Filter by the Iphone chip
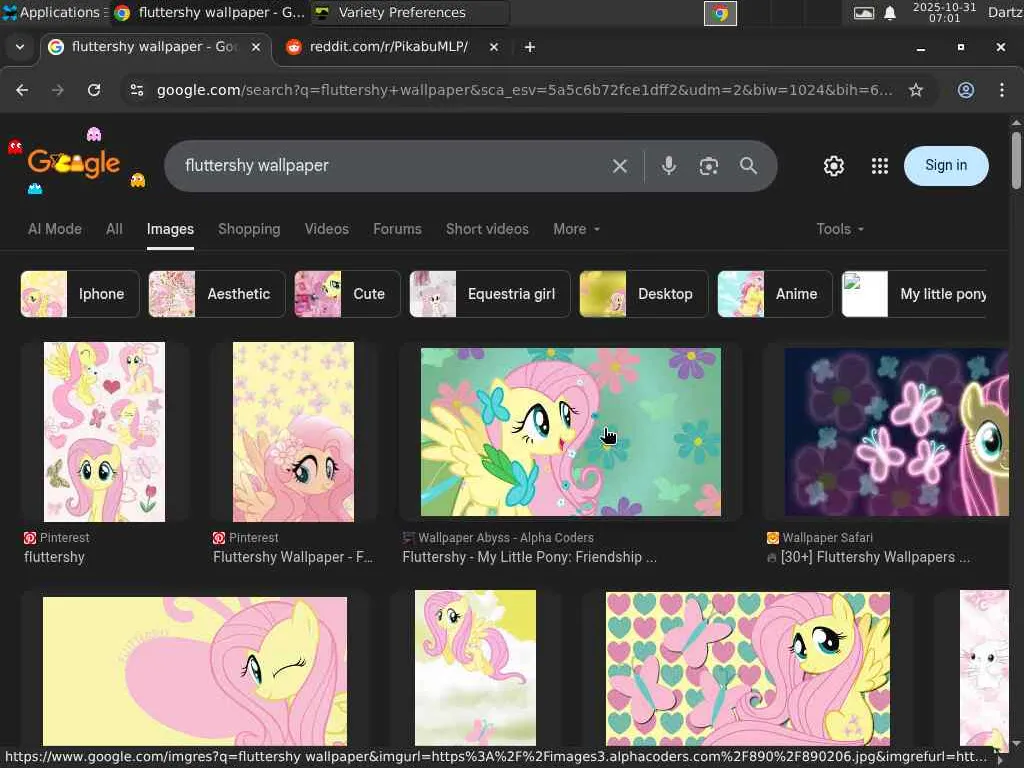Viewport: 1024px width, 768px height. (x=80, y=294)
